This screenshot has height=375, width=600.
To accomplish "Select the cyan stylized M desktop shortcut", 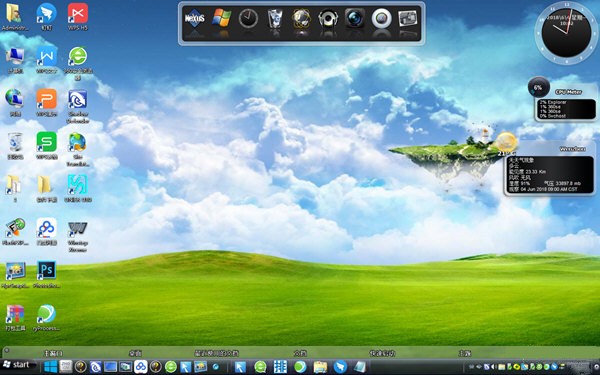I will pyautogui.click(x=78, y=185).
